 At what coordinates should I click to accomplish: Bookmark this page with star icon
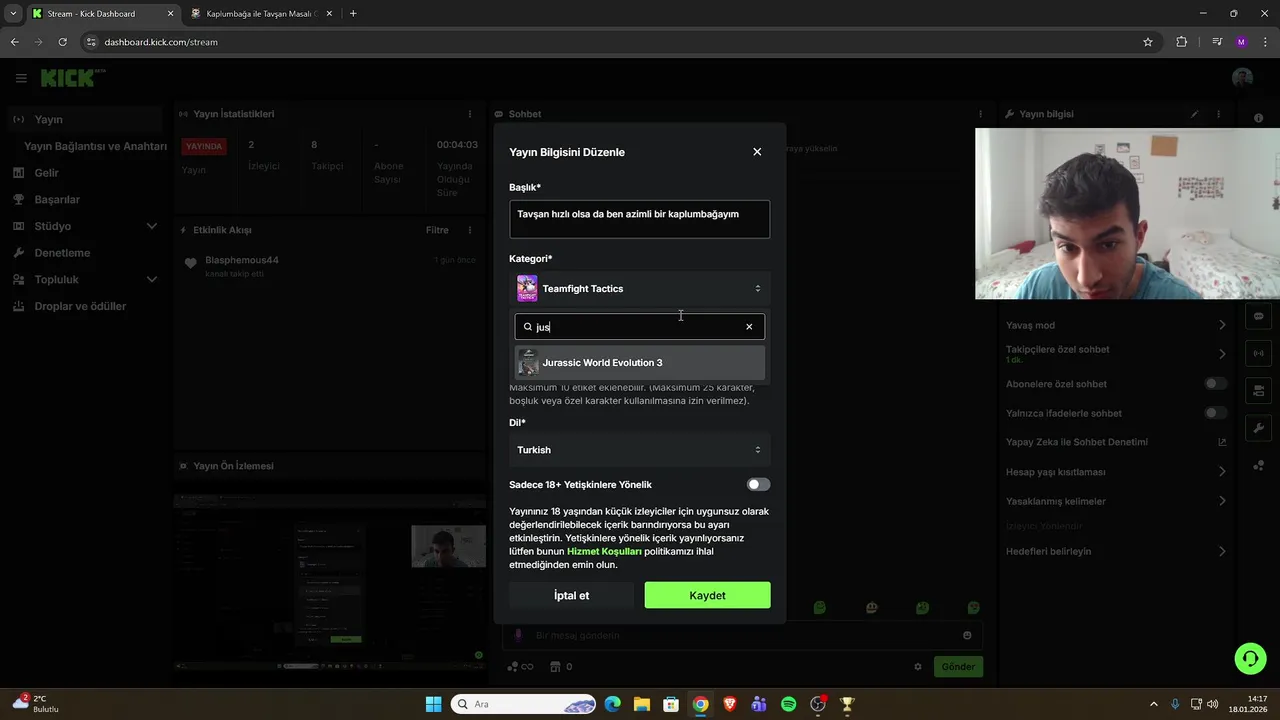1148,42
